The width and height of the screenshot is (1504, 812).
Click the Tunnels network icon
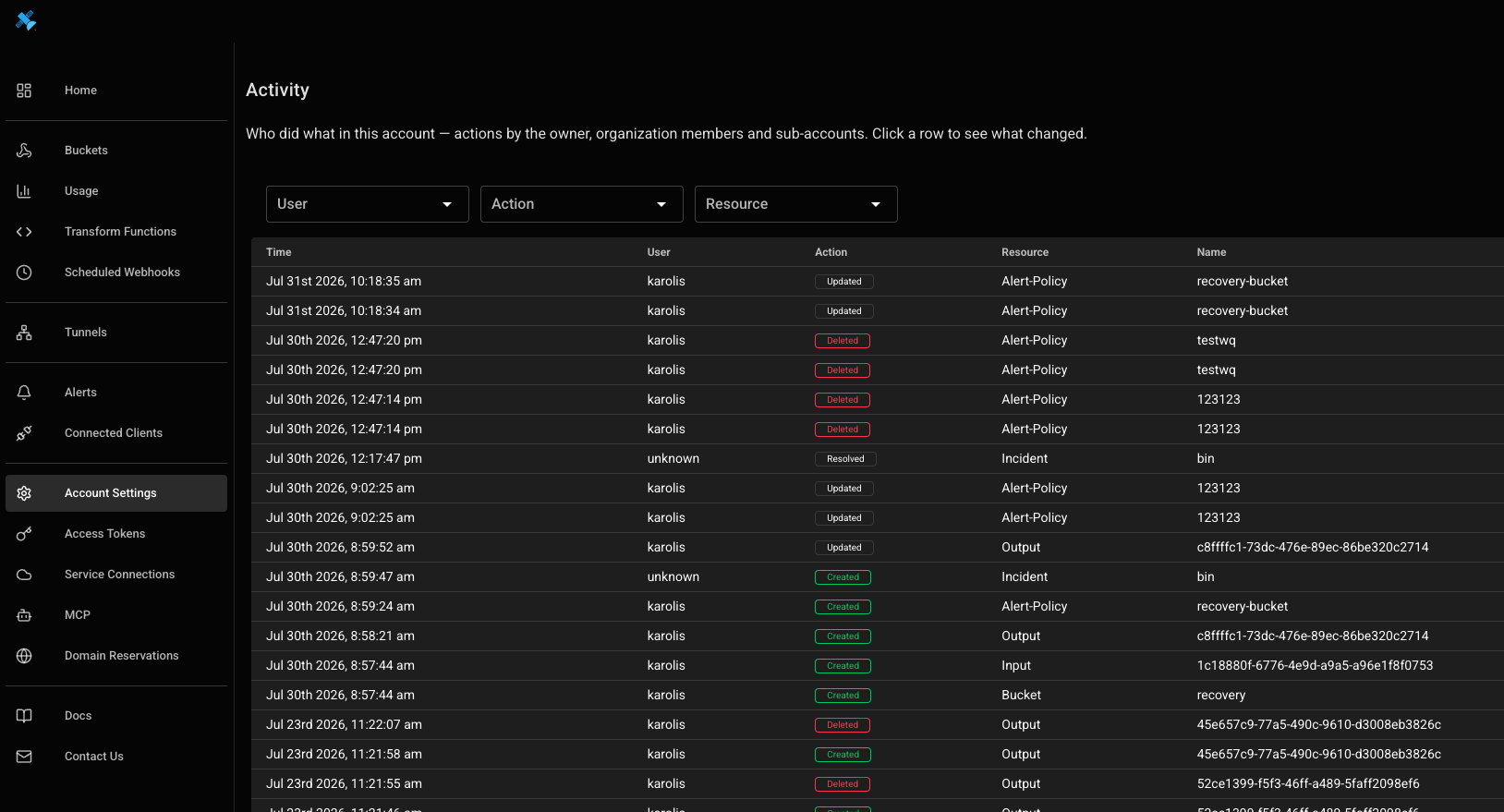tap(24, 333)
